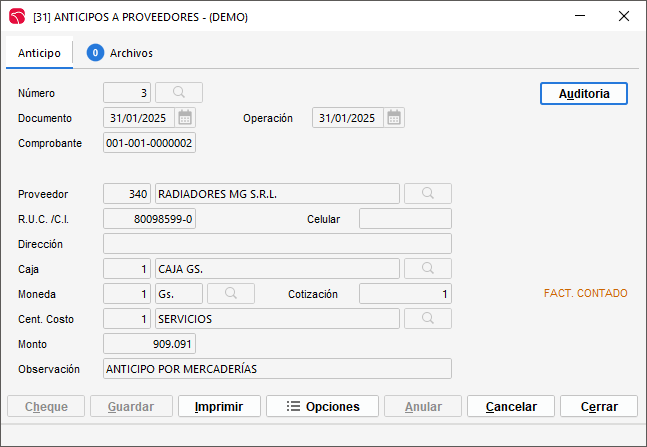The width and height of the screenshot is (647, 447).
Task: Click the Caja lookup magnifier icon
Action: 427,269
